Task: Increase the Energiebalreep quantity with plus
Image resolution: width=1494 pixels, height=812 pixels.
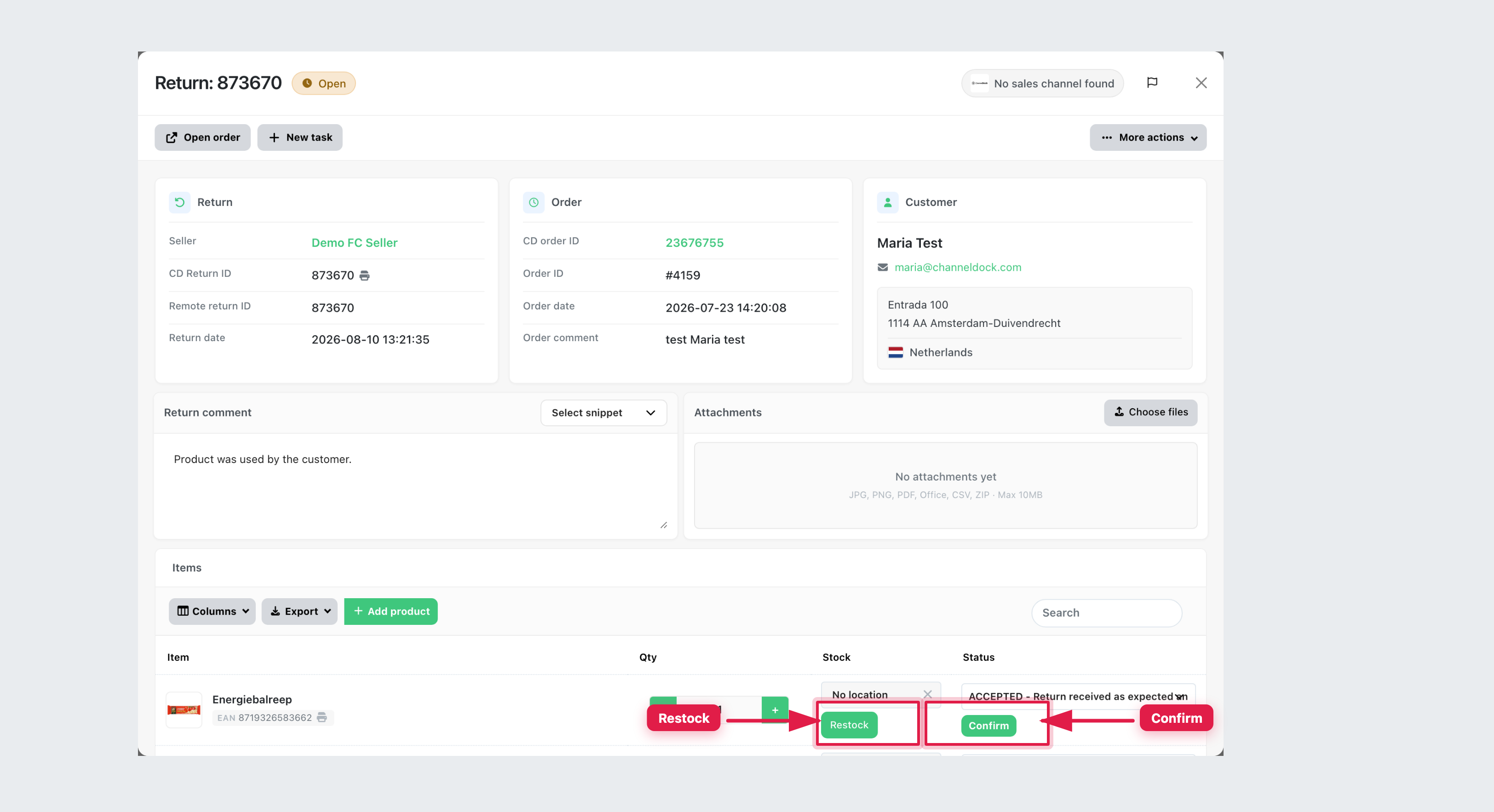Action: pos(775,709)
